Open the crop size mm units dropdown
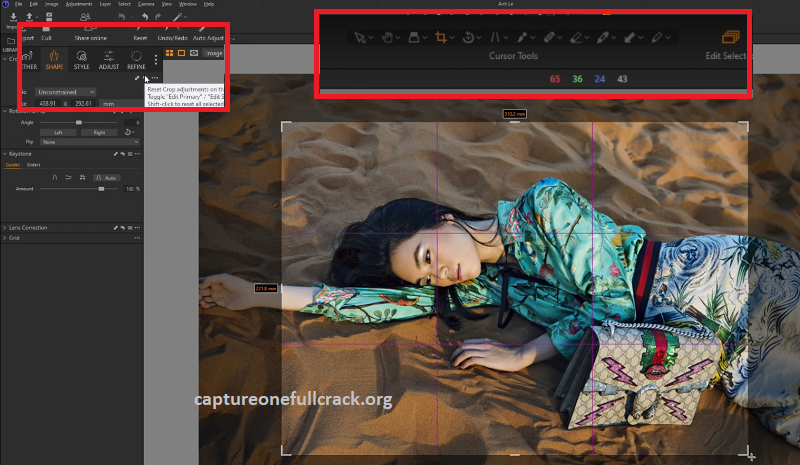 (x=120, y=104)
